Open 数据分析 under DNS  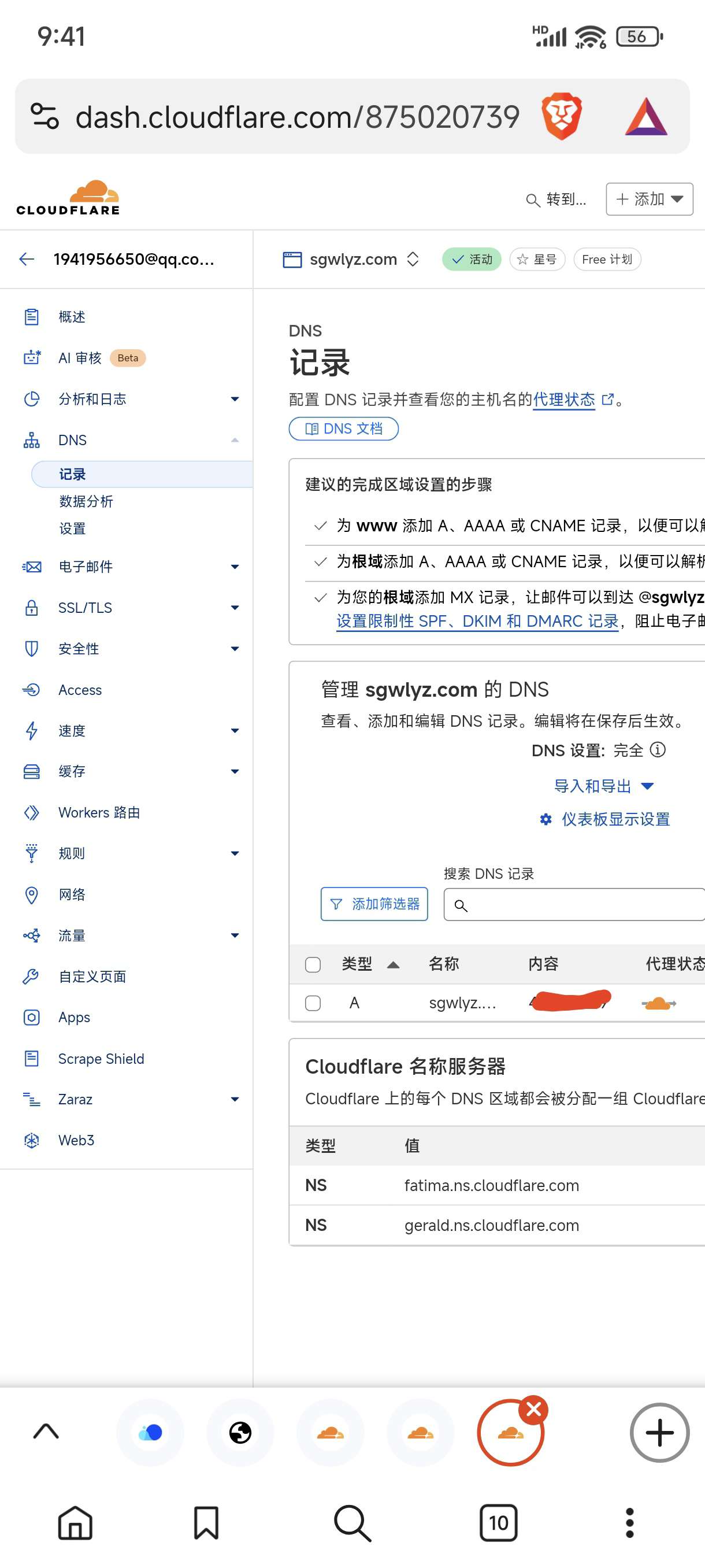[x=86, y=502]
